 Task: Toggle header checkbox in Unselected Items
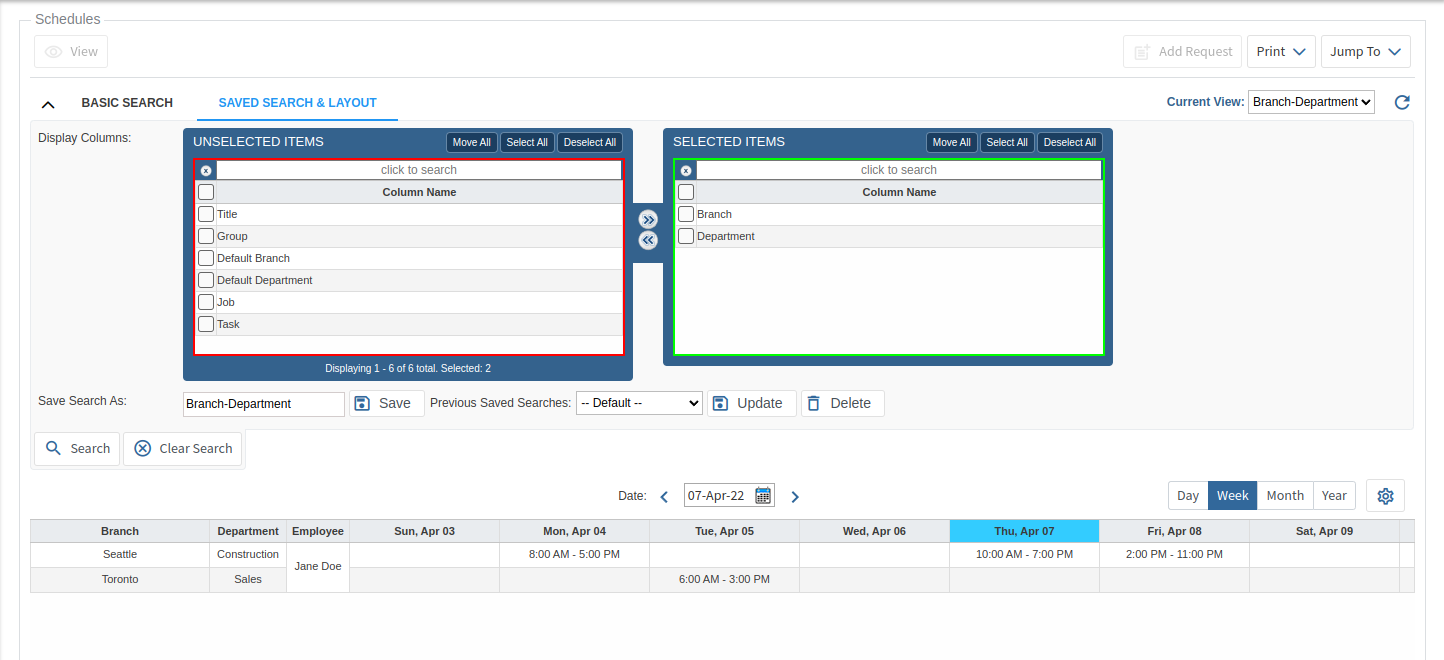pyautogui.click(x=206, y=192)
